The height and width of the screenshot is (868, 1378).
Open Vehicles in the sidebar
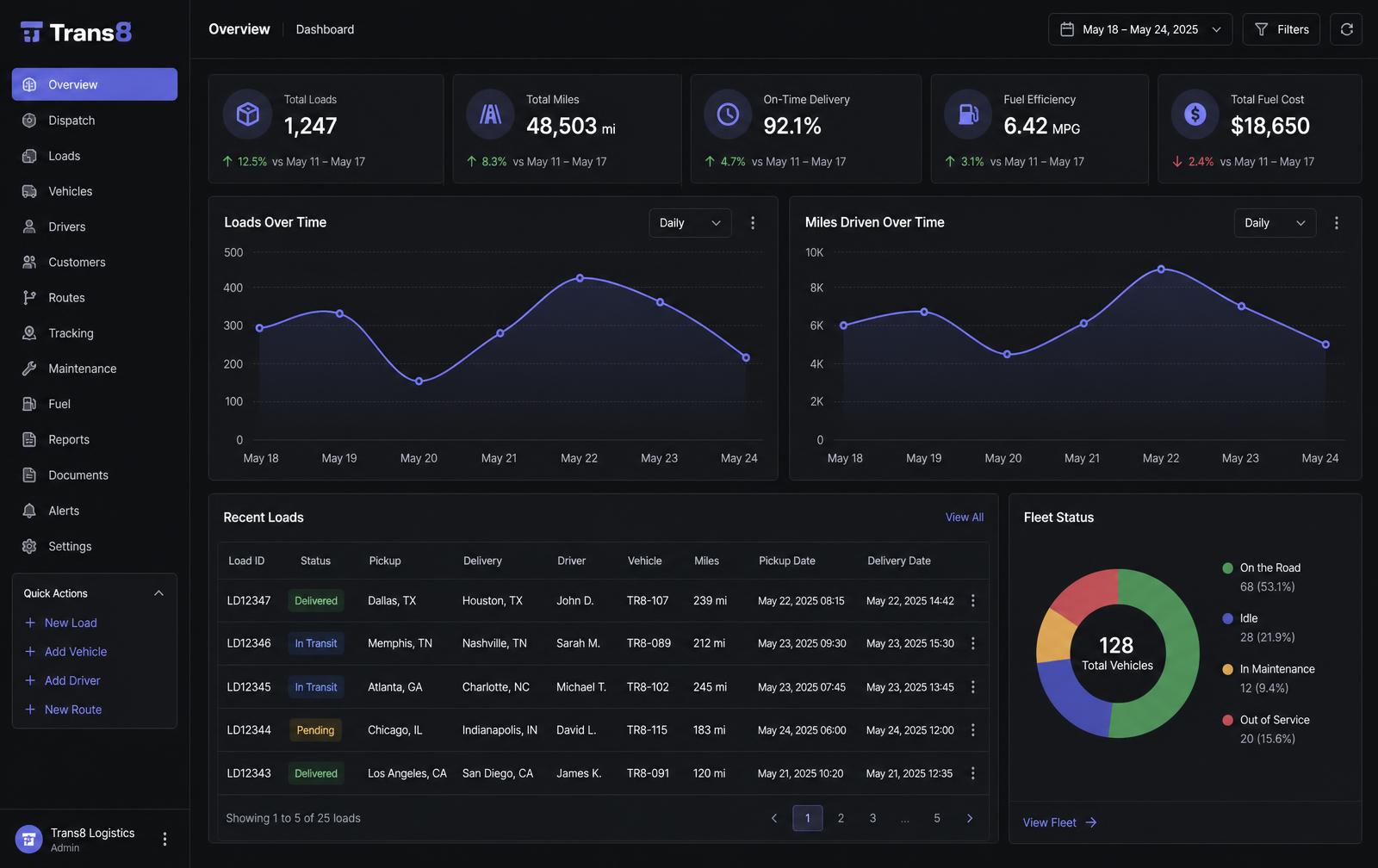click(95, 191)
